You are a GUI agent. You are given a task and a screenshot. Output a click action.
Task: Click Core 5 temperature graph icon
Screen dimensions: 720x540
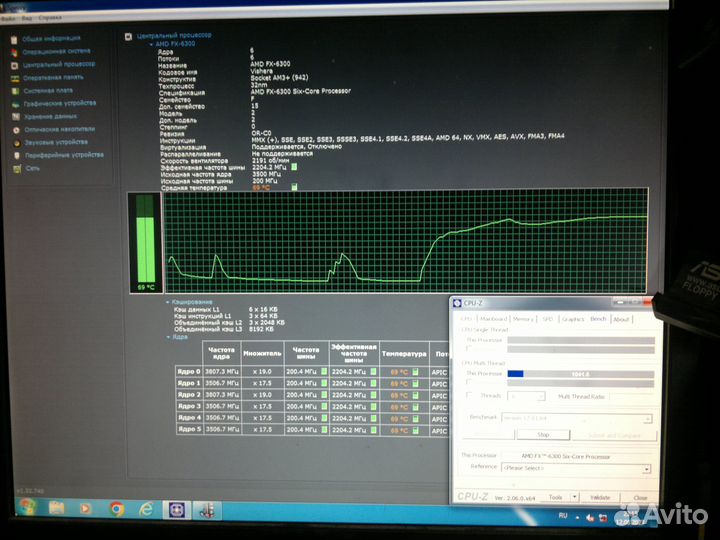416,431
